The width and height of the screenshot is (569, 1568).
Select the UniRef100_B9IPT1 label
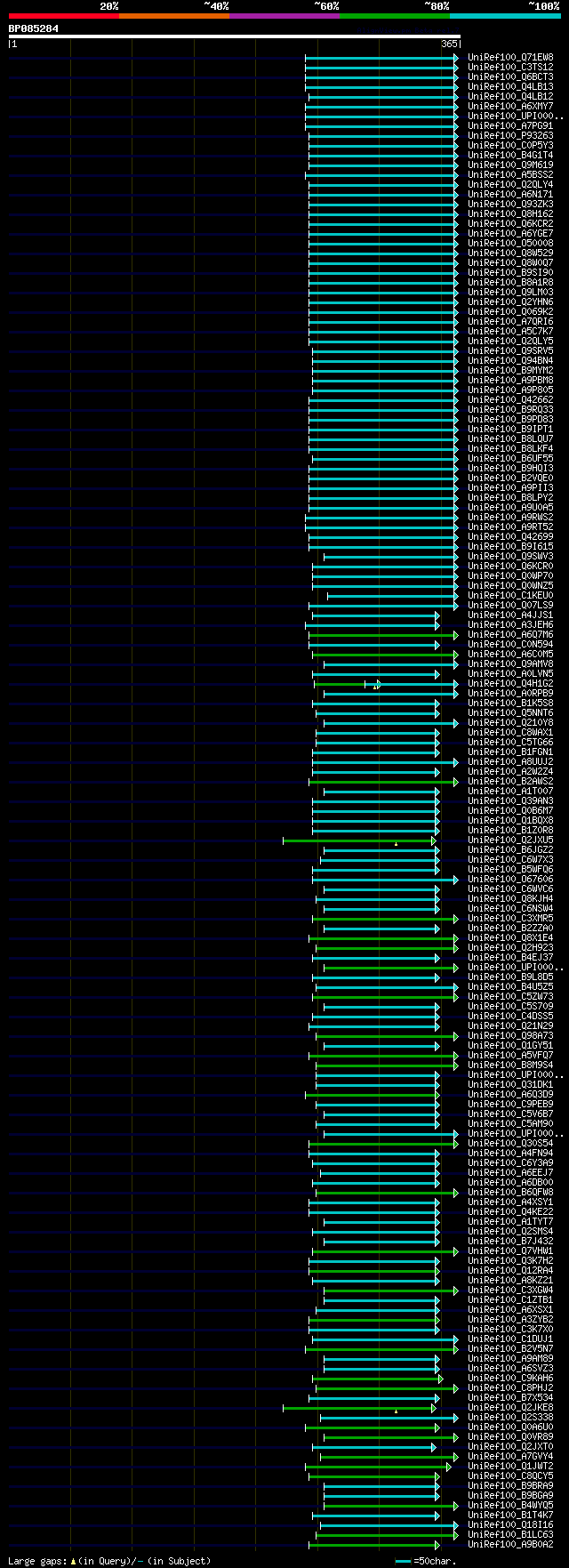tap(510, 429)
